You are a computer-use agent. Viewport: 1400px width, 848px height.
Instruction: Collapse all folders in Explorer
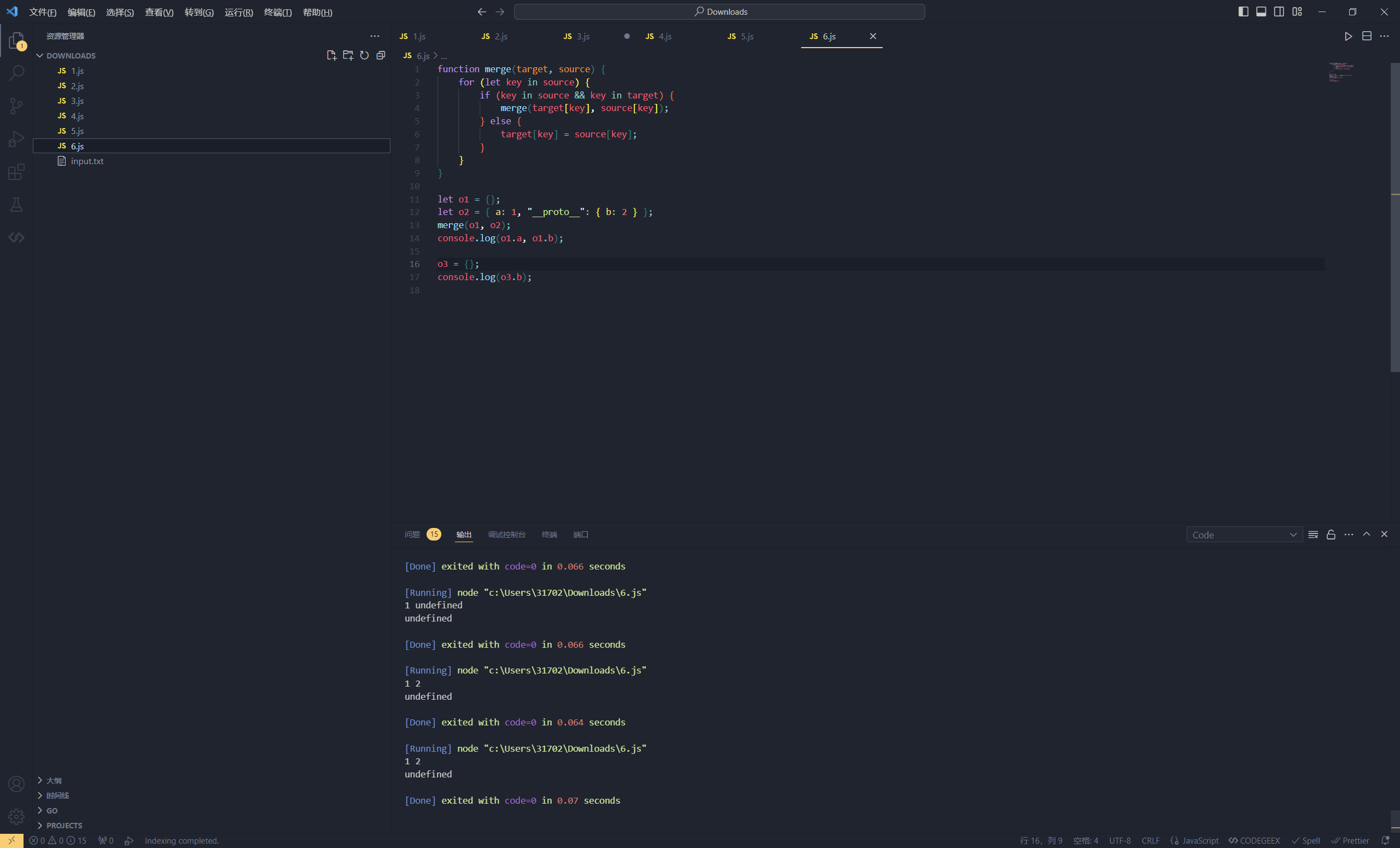381,55
